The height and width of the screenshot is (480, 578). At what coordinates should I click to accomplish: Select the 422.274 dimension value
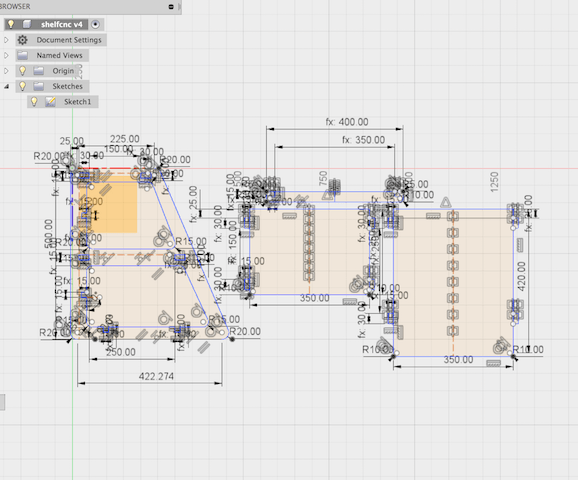click(x=156, y=376)
